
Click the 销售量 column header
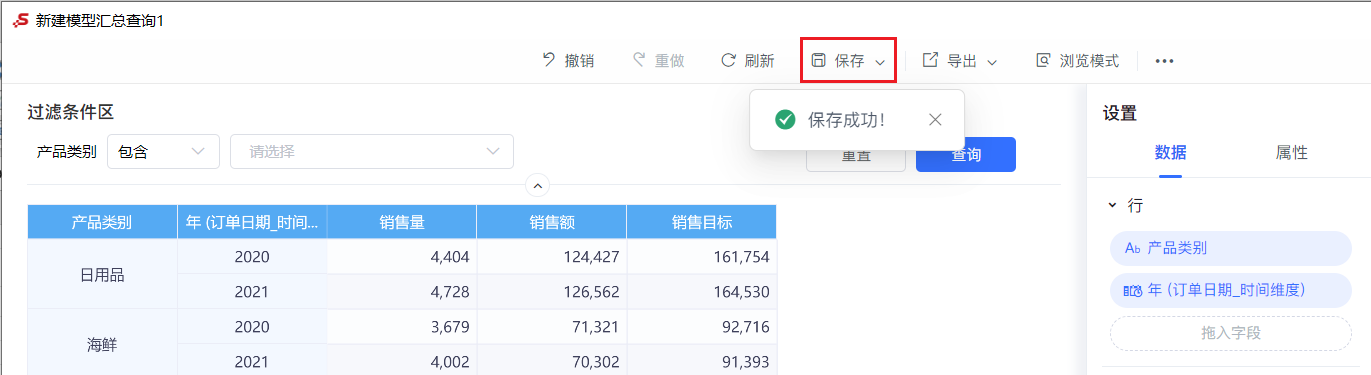tap(401, 222)
